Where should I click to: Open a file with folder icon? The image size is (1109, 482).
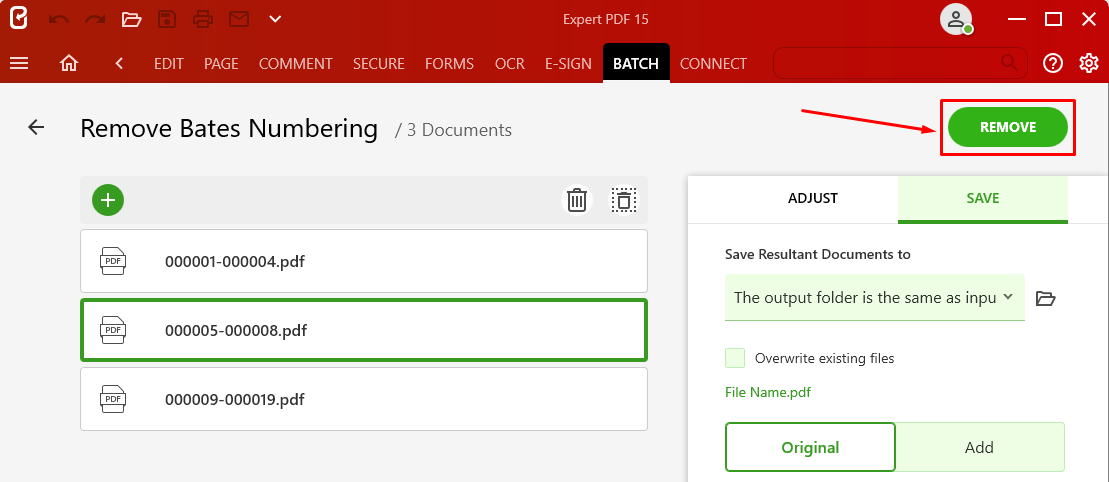132,20
